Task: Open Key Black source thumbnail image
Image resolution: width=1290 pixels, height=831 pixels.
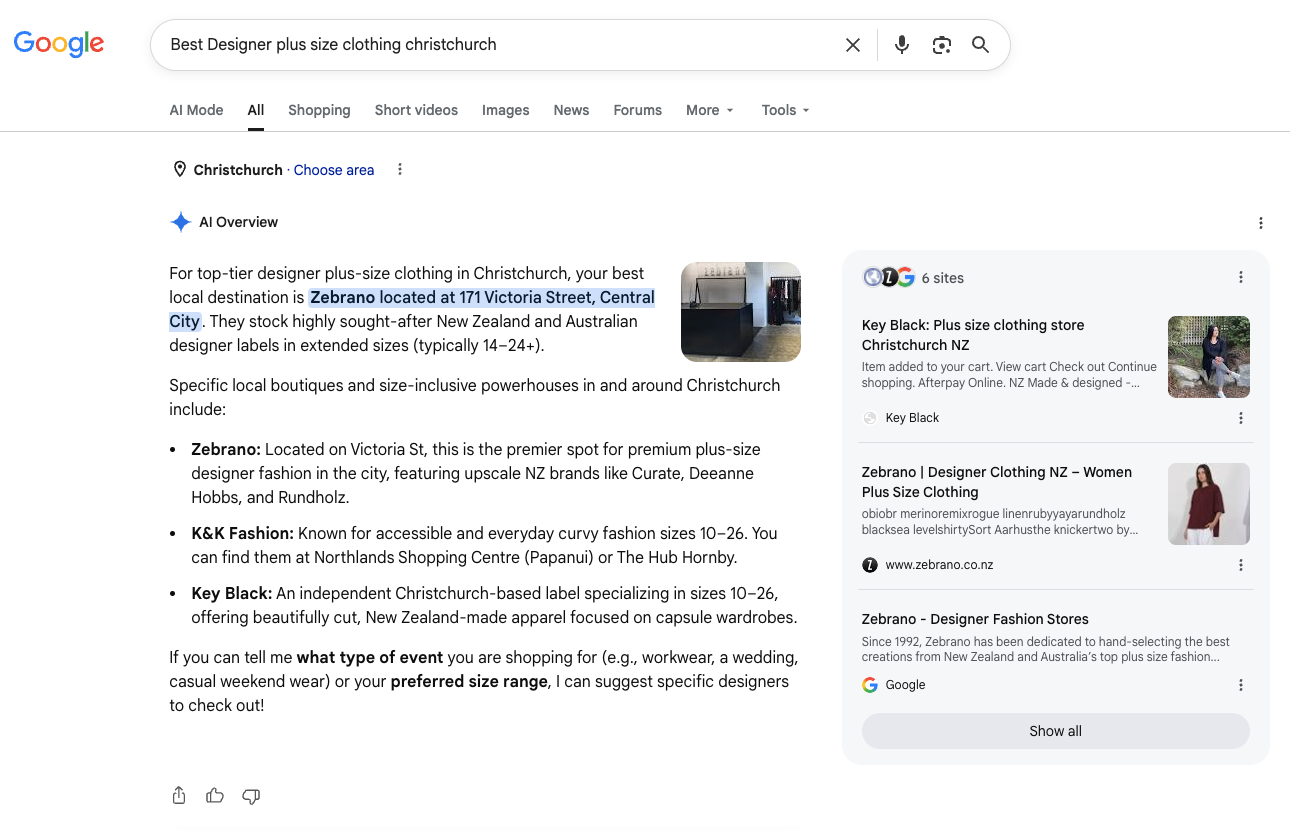Action: click(x=1209, y=357)
